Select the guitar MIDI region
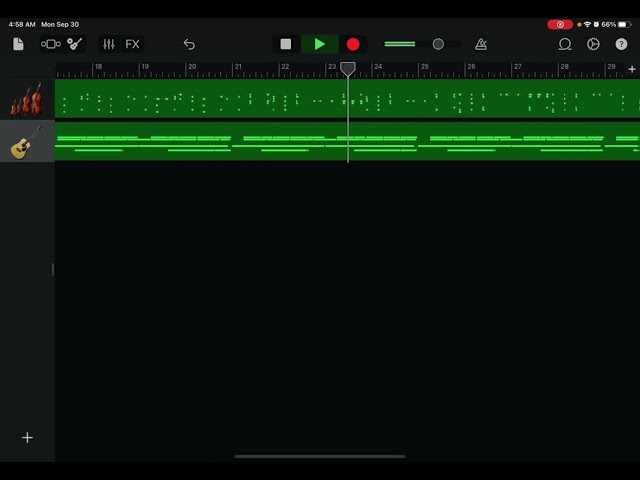 tap(347, 141)
